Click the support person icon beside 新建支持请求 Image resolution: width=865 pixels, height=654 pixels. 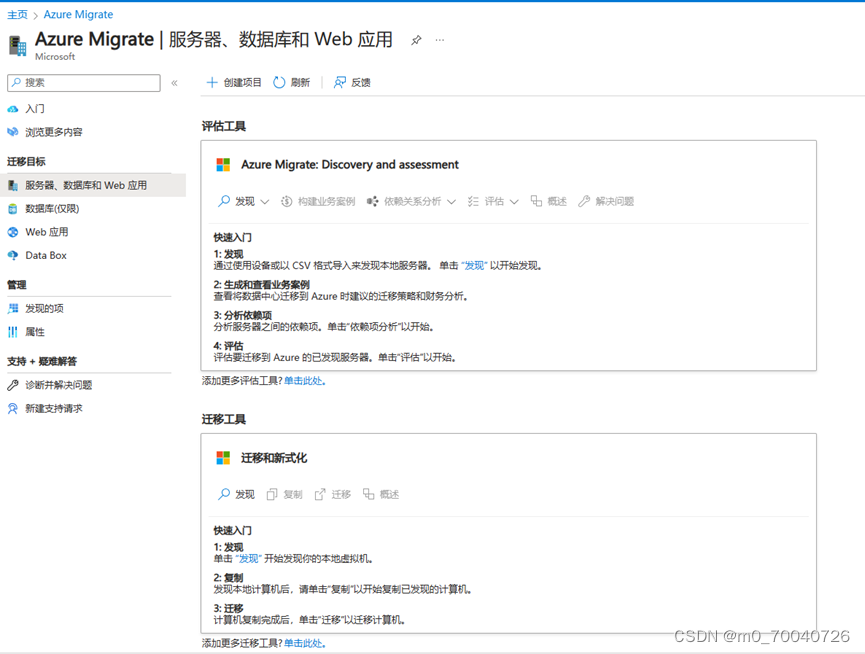pyautogui.click(x=13, y=409)
